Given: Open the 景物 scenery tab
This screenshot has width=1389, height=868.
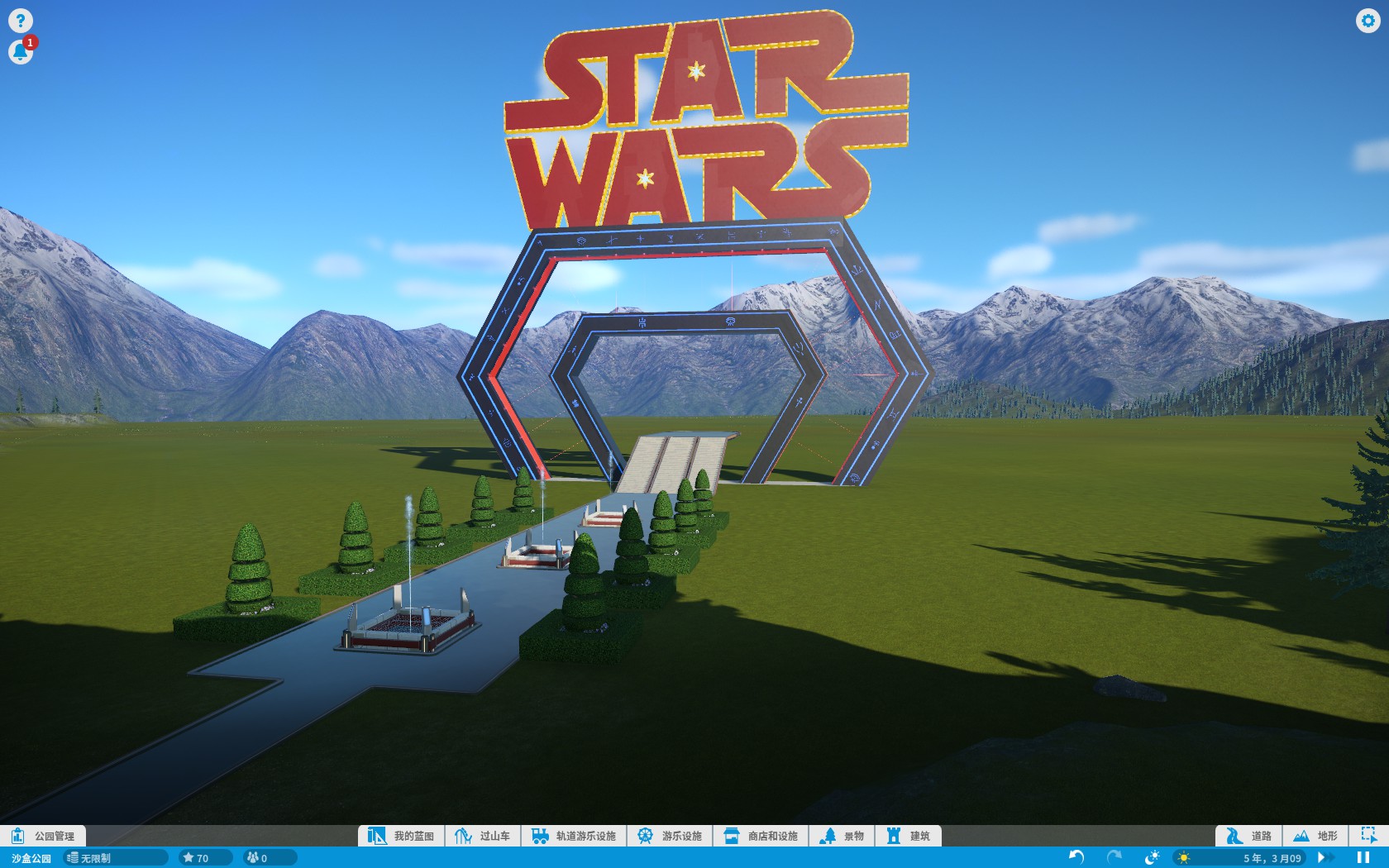Looking at the screenshot, I should coord(842,836).
